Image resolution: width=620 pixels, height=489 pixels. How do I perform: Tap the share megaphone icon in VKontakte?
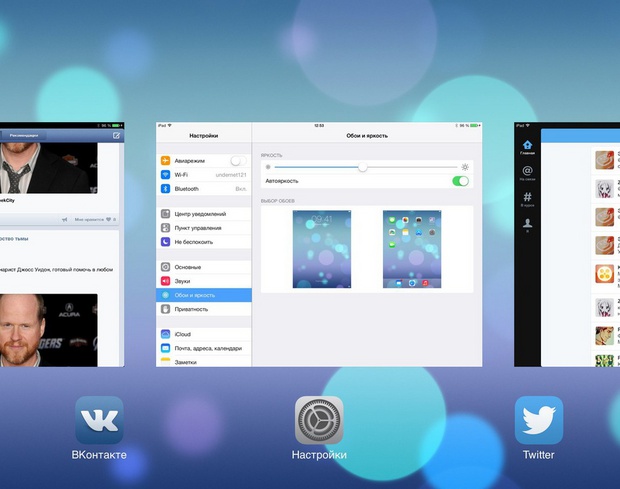coord(64,219)
